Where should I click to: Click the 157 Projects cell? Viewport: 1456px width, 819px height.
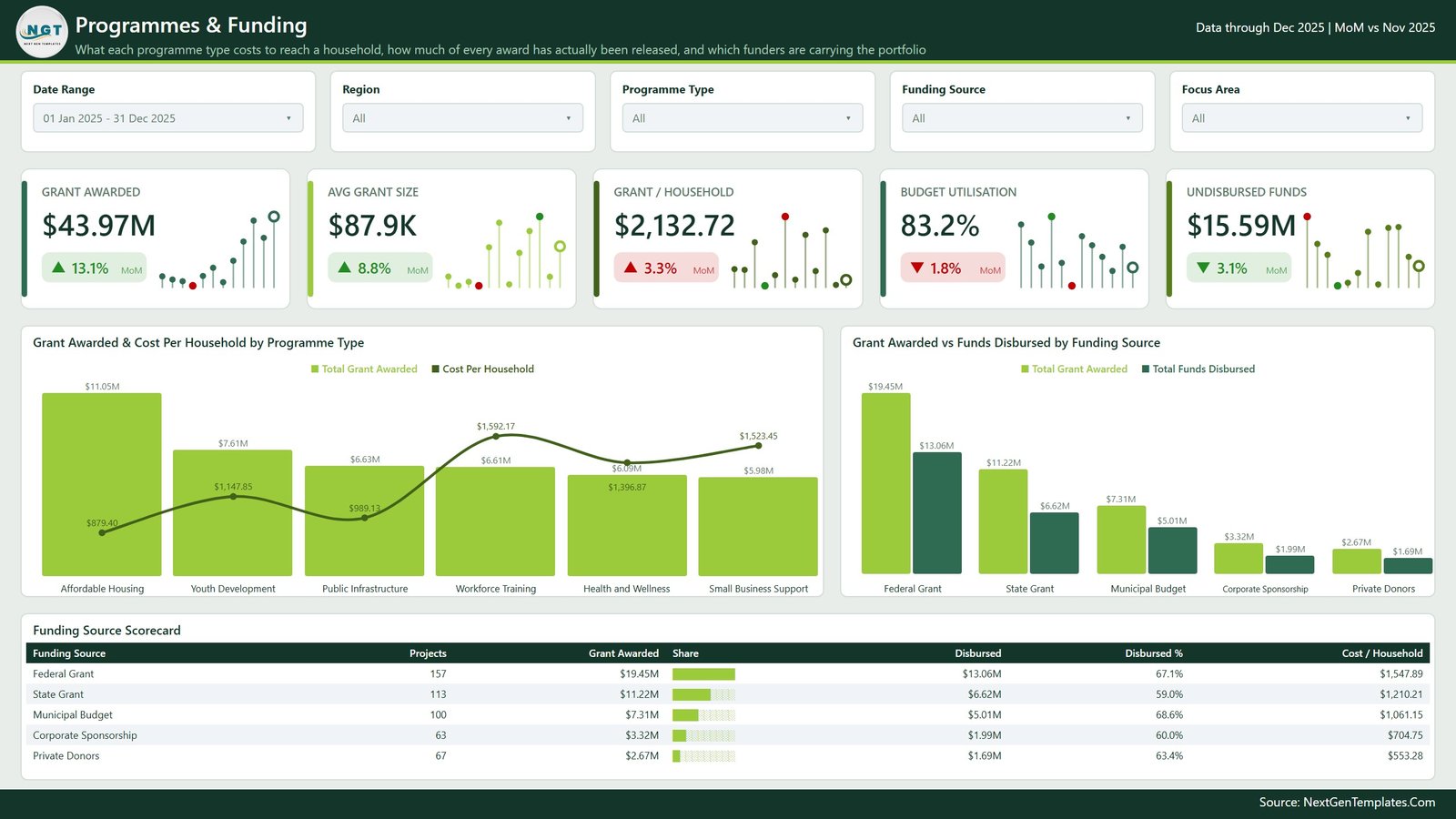pos(438,674)
